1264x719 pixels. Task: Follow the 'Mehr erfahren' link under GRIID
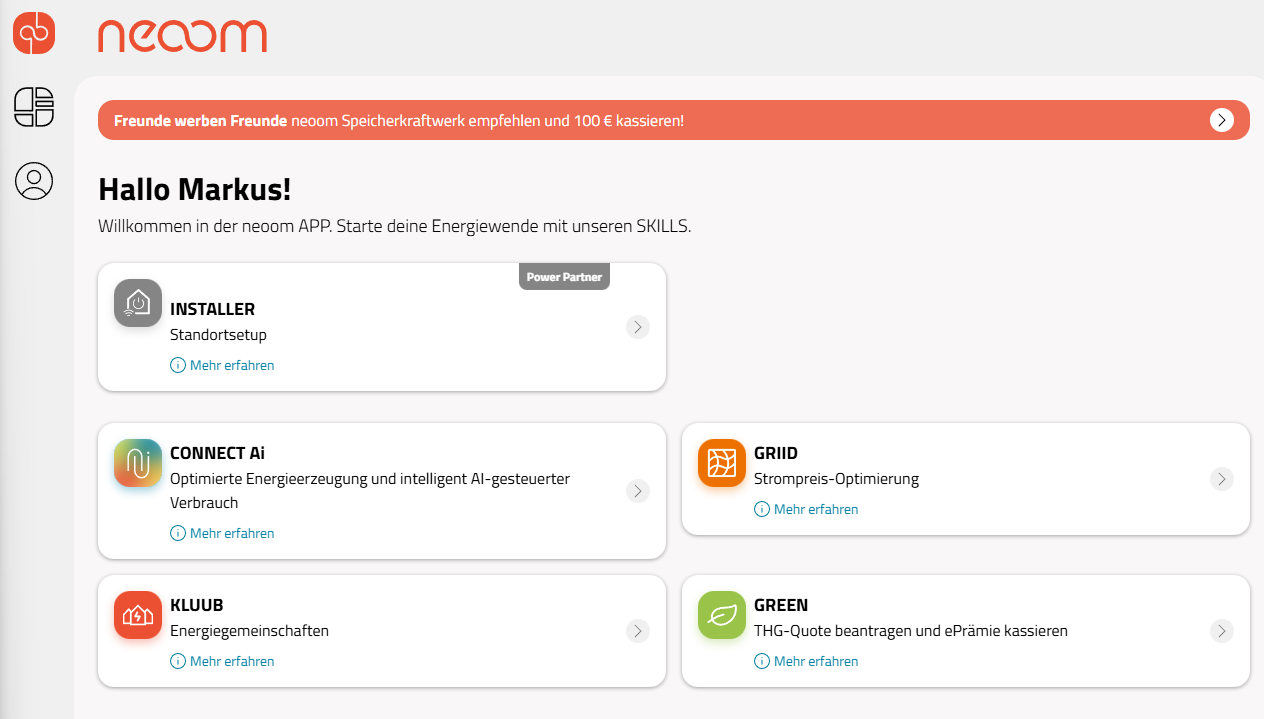[x=815, y=509]
